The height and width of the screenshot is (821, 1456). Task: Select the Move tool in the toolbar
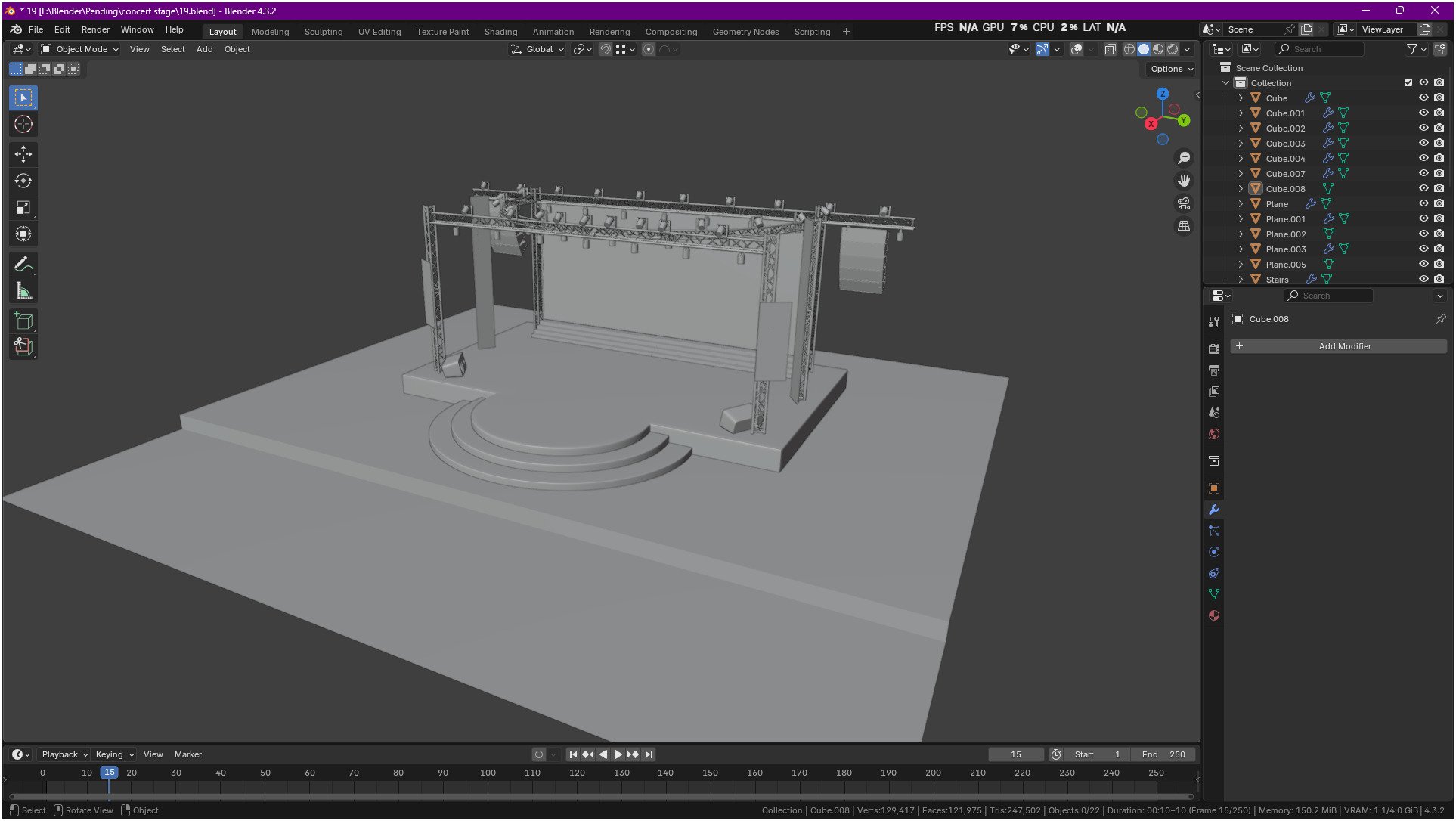pos(23,154)
